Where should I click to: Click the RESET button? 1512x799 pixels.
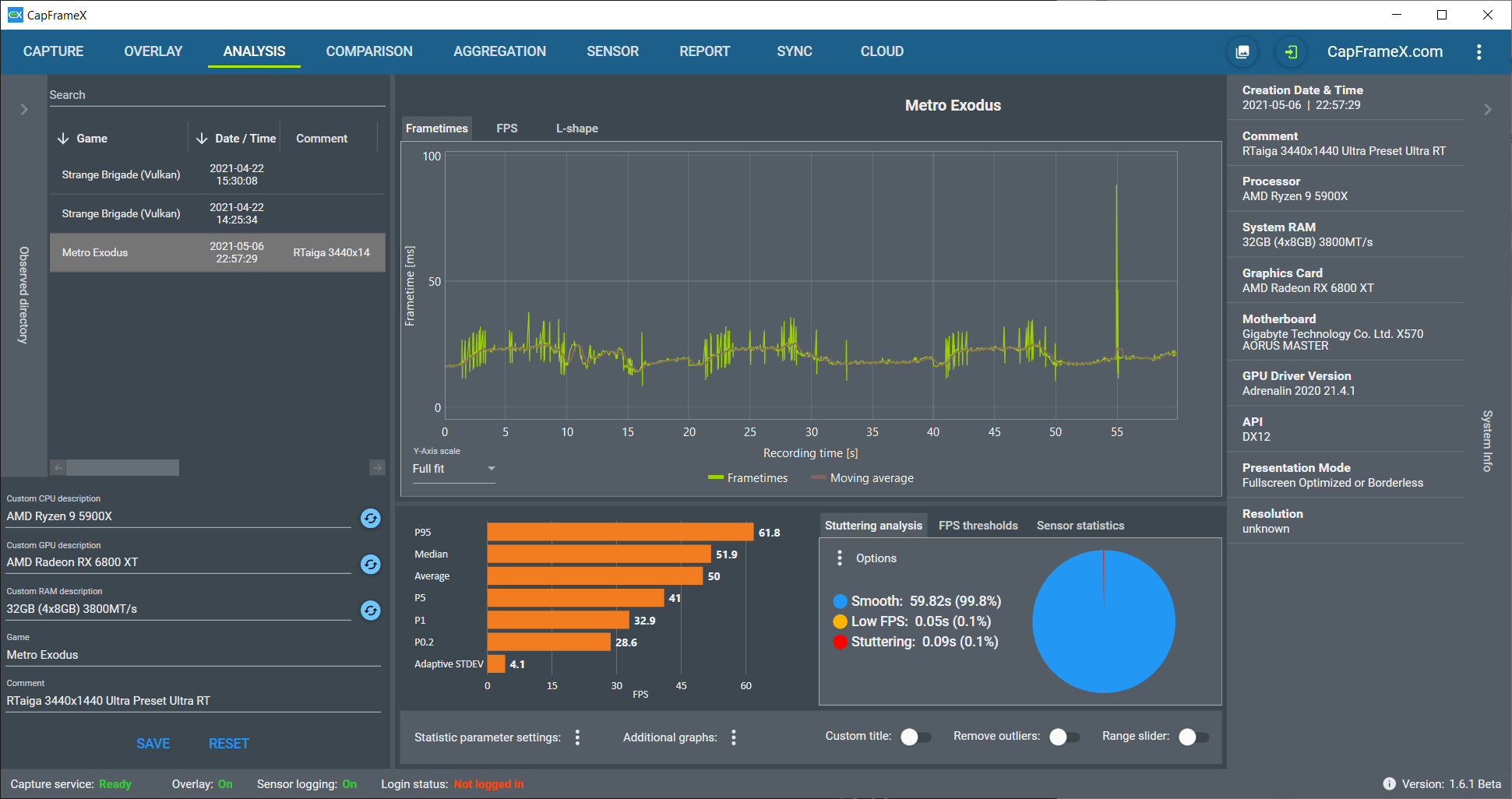point(229,744)
